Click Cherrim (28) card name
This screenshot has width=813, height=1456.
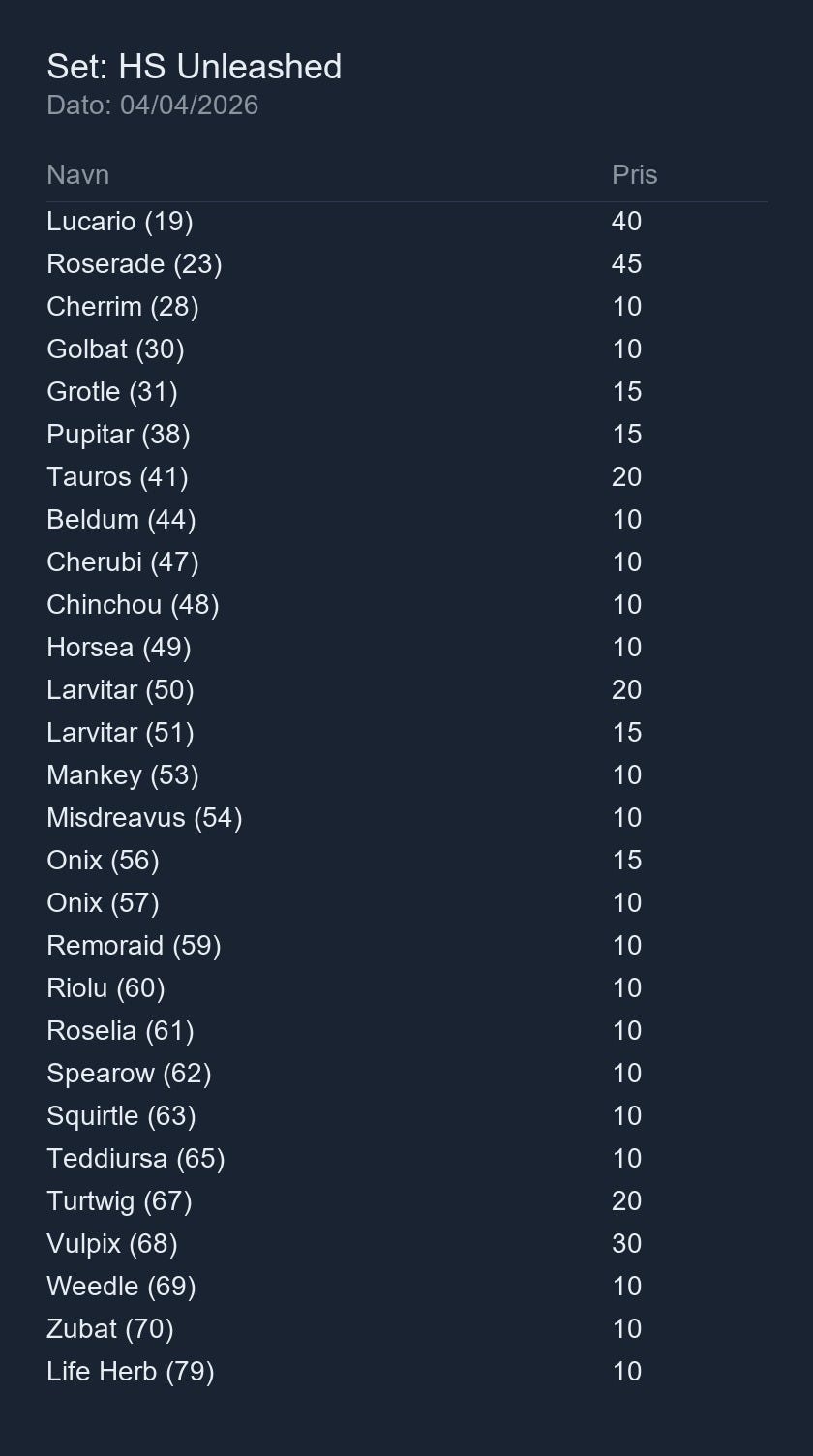coord(123,307)
